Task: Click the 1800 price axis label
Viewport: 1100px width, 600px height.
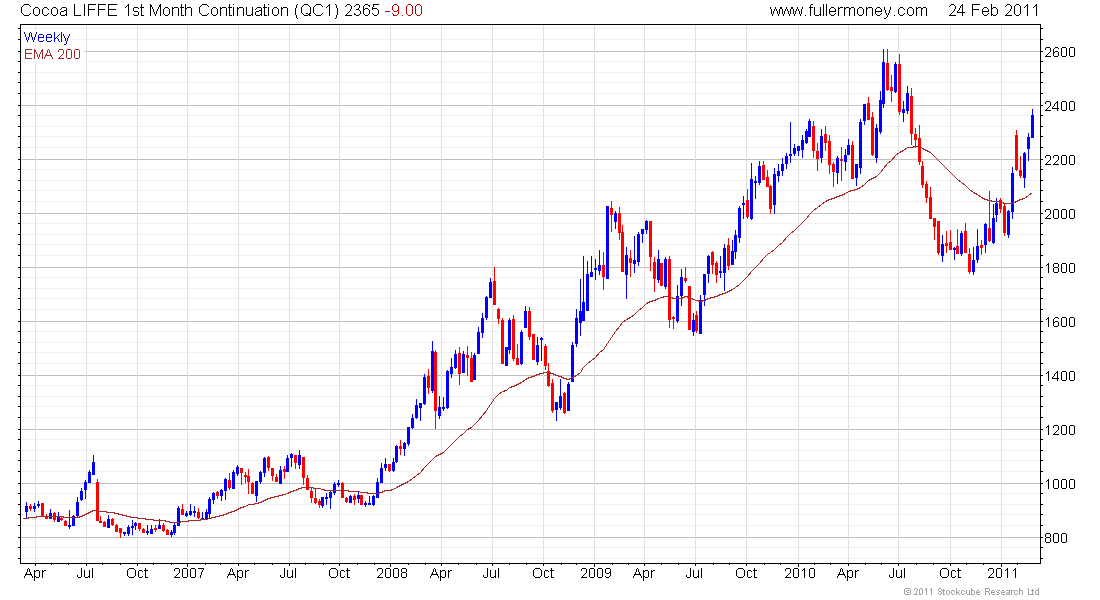Action: pyautogui.click(x=1060, y=268)
